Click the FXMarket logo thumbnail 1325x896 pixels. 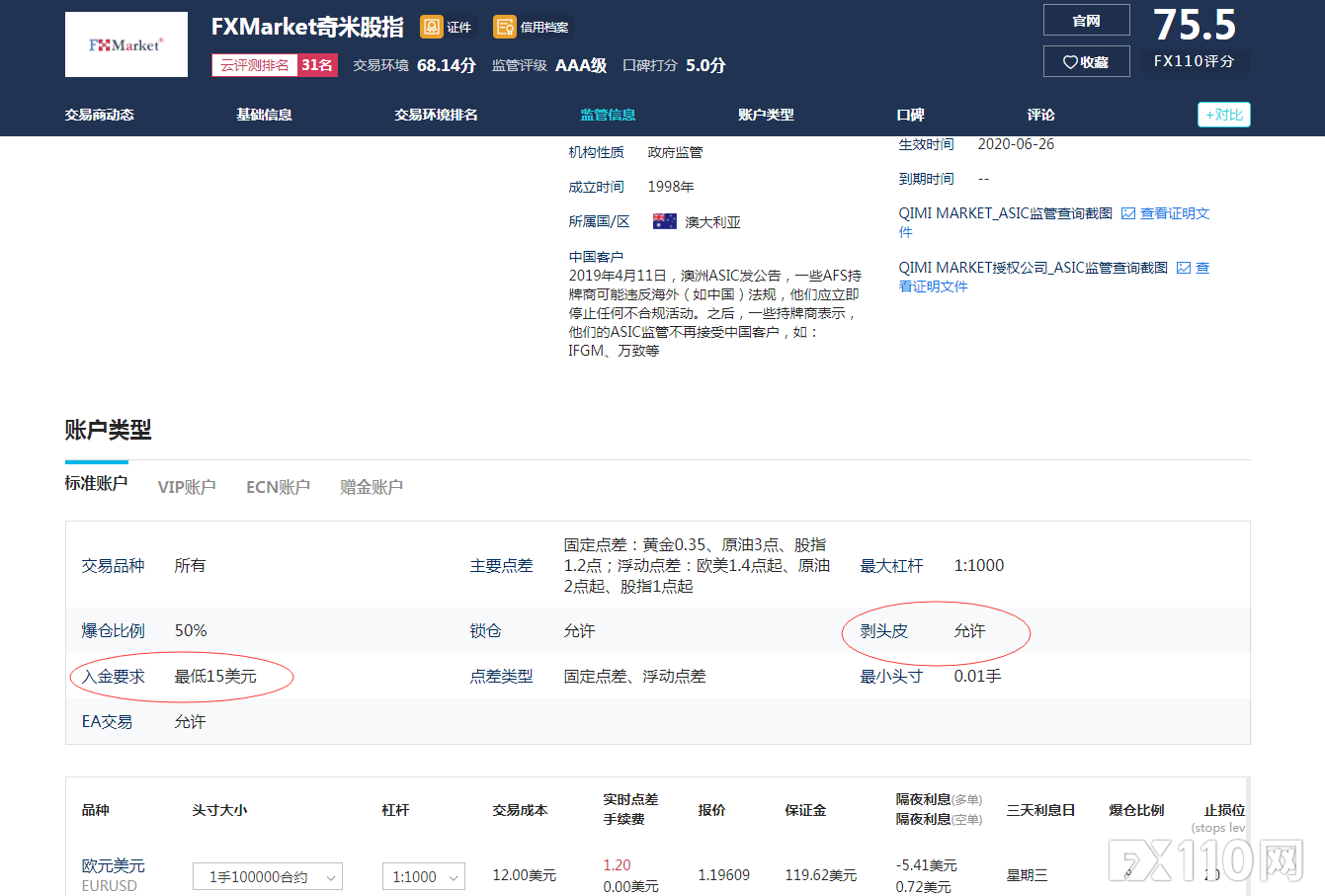click(126, 44)
